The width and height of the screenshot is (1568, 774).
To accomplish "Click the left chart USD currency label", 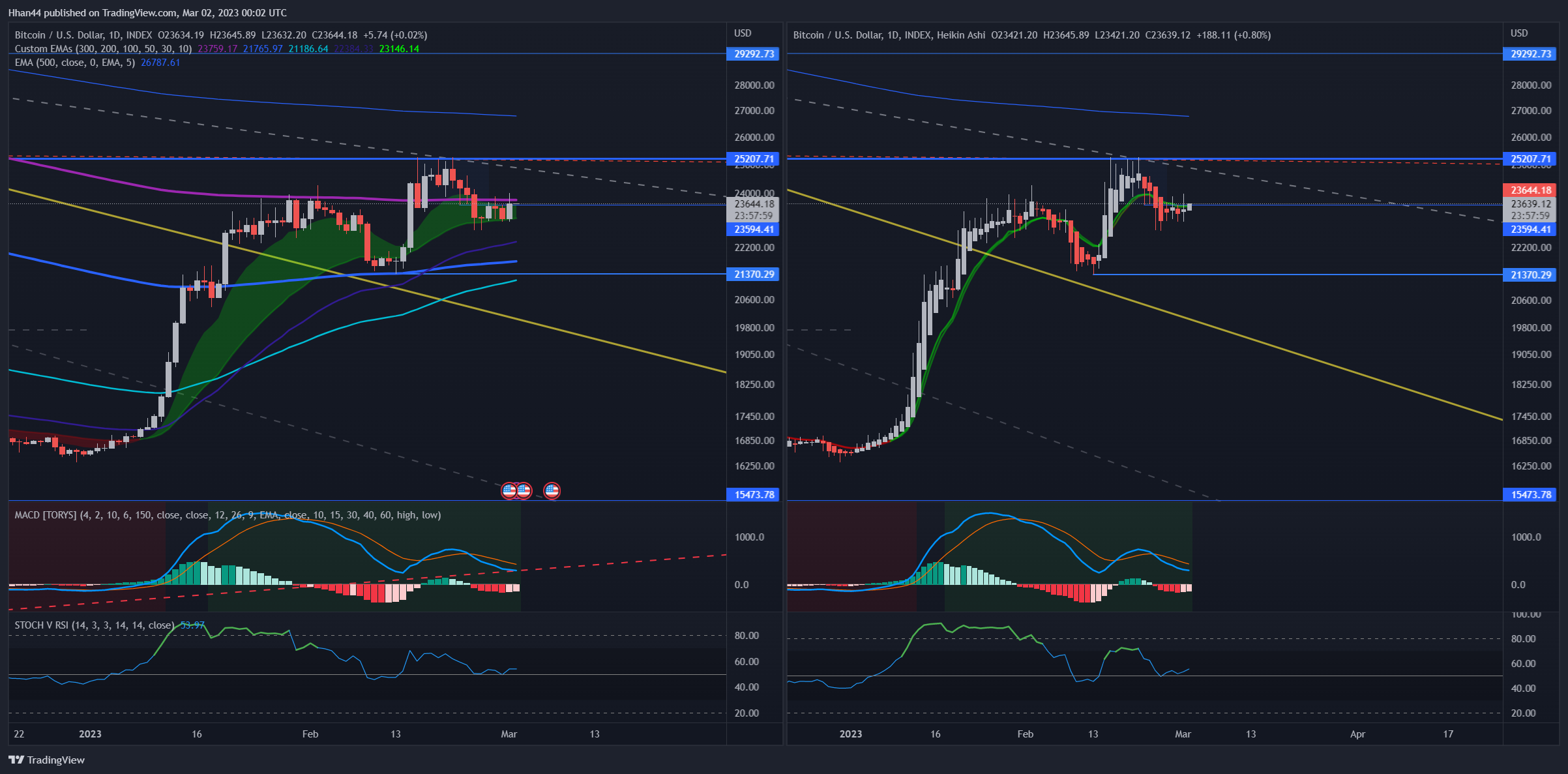I will coord(743,33).
